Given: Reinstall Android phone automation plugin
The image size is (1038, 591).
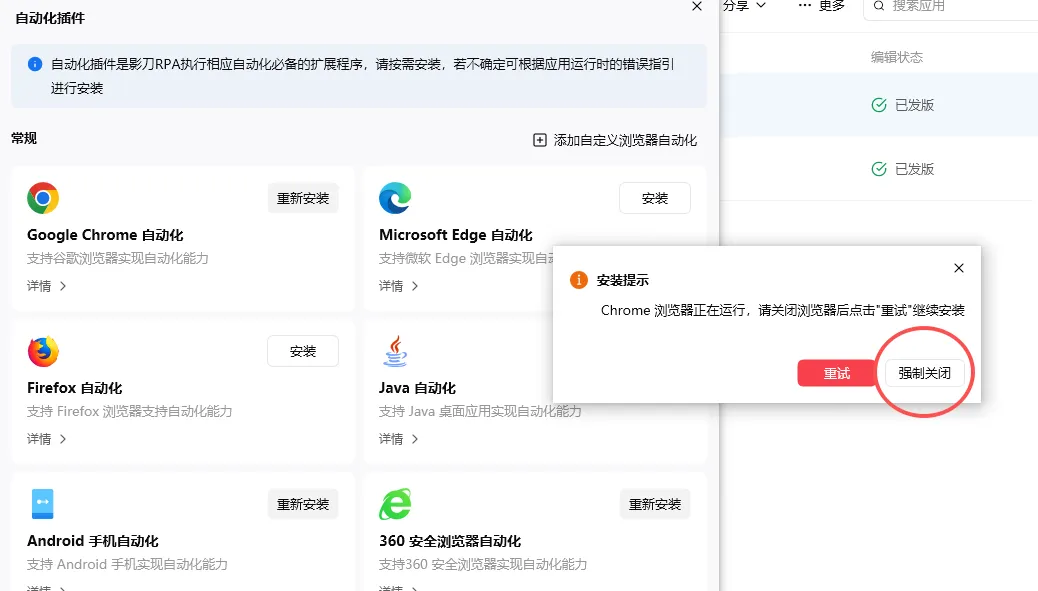Looking at the screenshot, I should [x=303, y=504].
